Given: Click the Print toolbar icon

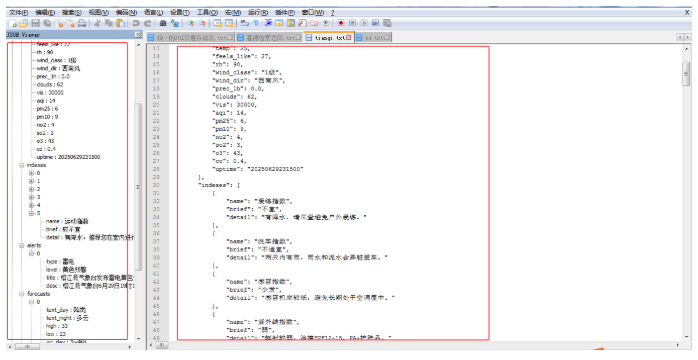Looking at the screenshot, I should [x=82, y=23].
